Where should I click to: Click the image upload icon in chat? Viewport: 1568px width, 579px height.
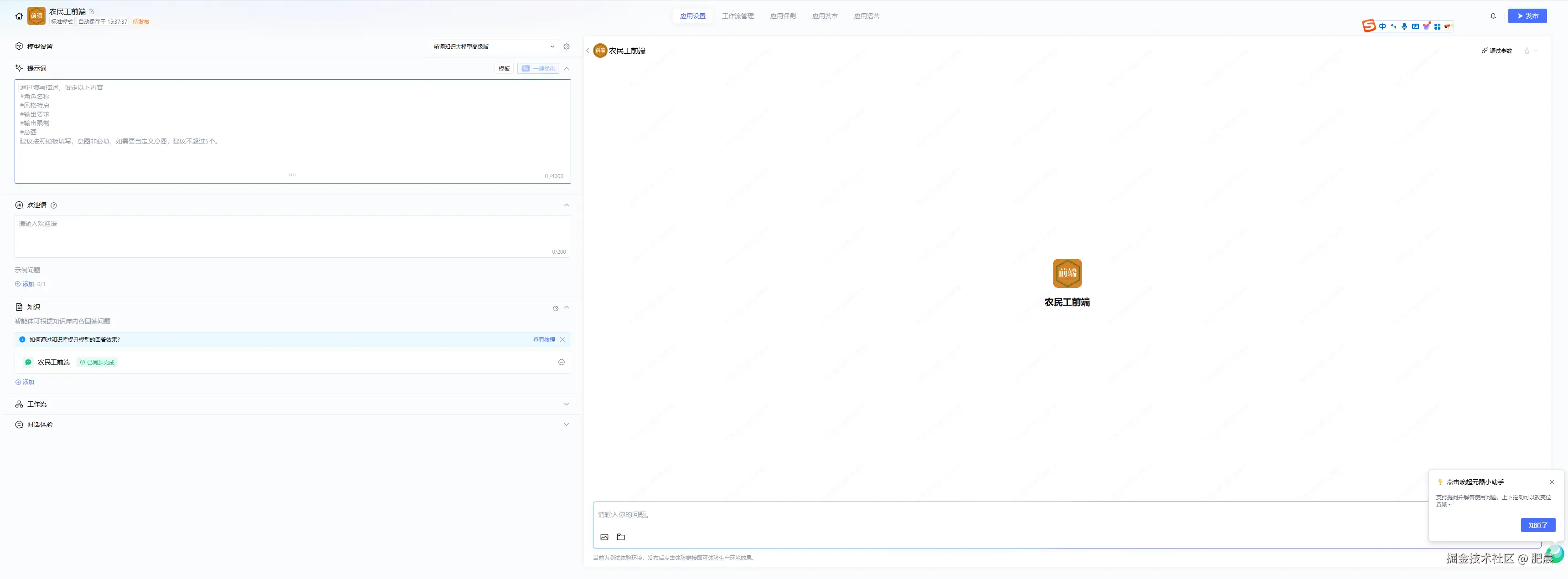pyautogui.click(x=604, y=537)
